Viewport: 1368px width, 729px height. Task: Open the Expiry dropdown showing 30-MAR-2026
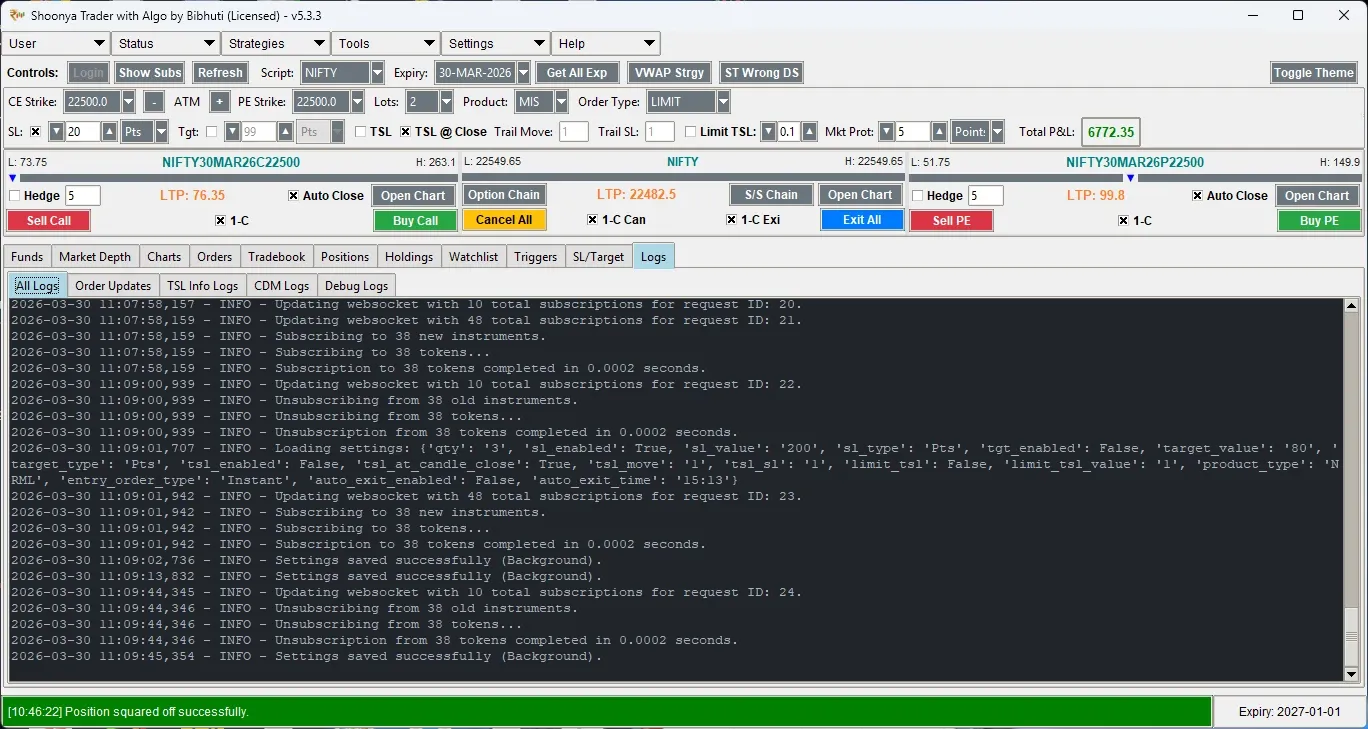pyautogui.click(x=522, y=73)
